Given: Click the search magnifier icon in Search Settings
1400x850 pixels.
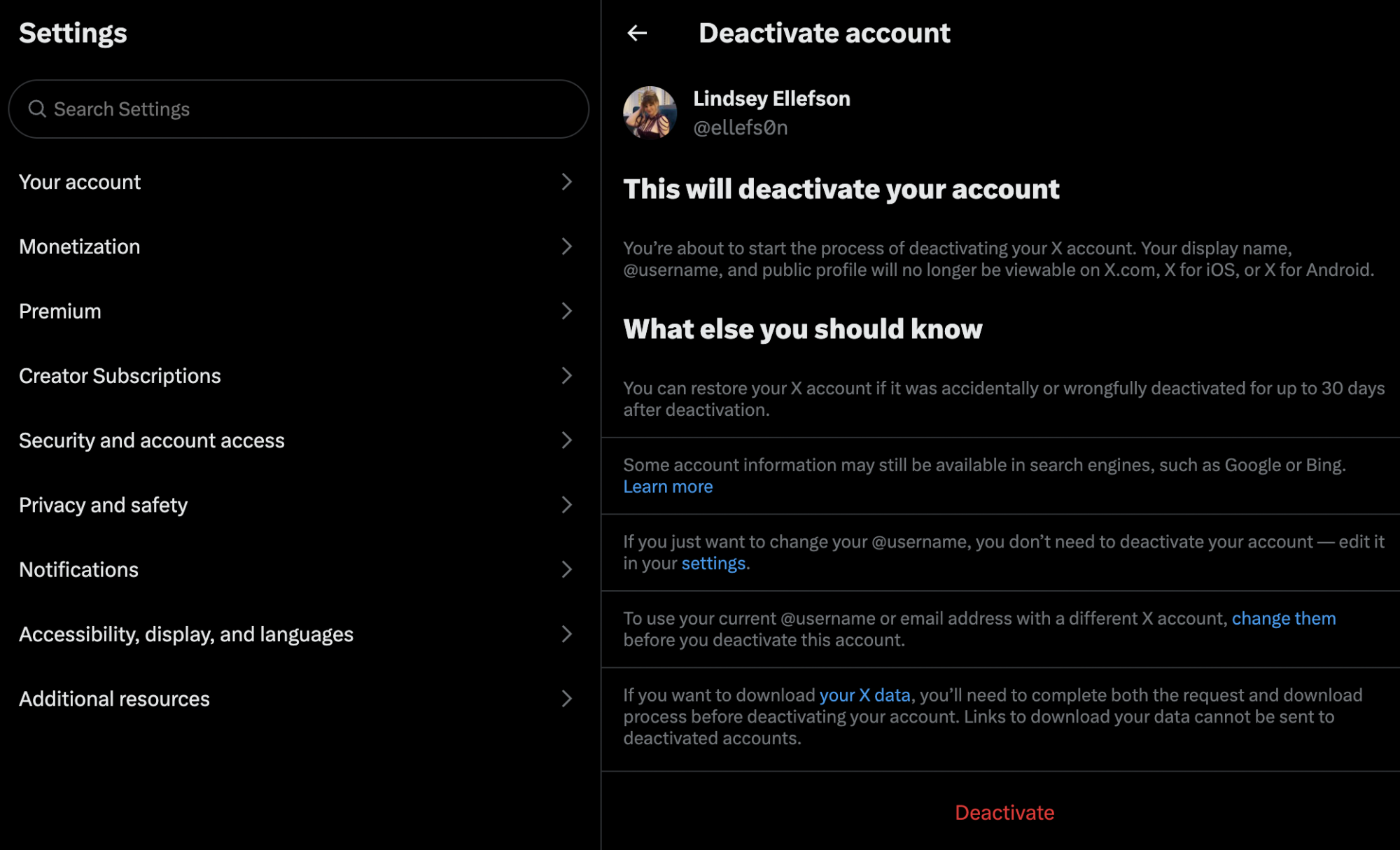Looking at the screenshot, I should coord(37,109).
